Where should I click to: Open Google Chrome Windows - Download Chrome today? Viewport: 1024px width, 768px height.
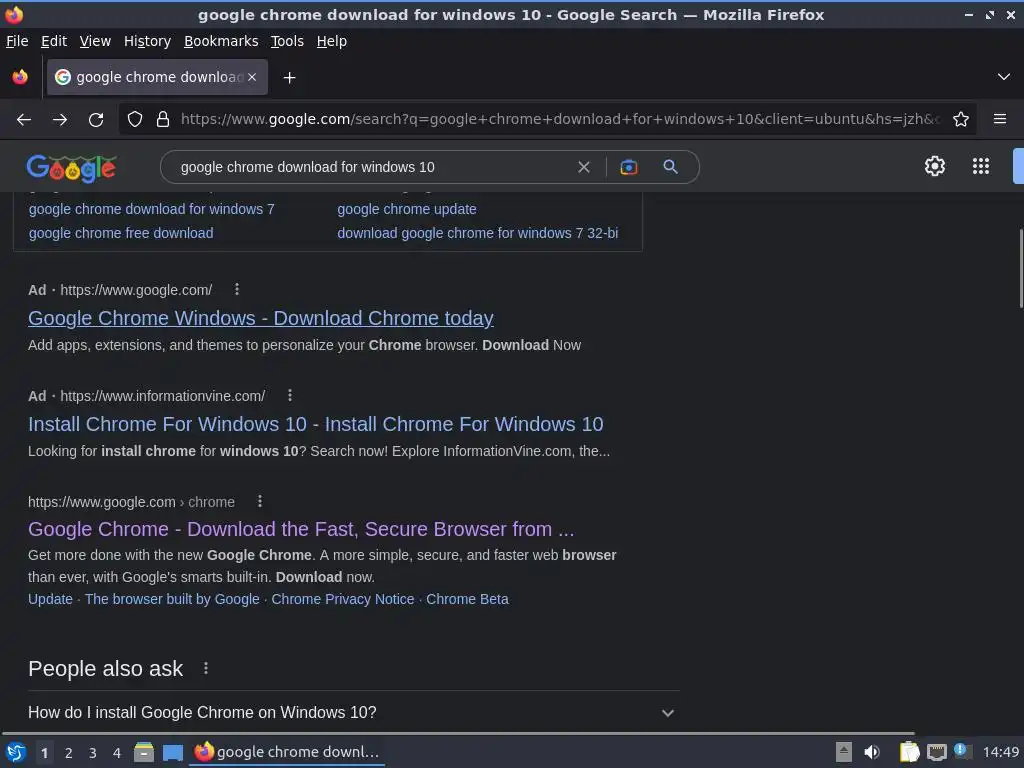pos(261,318)
